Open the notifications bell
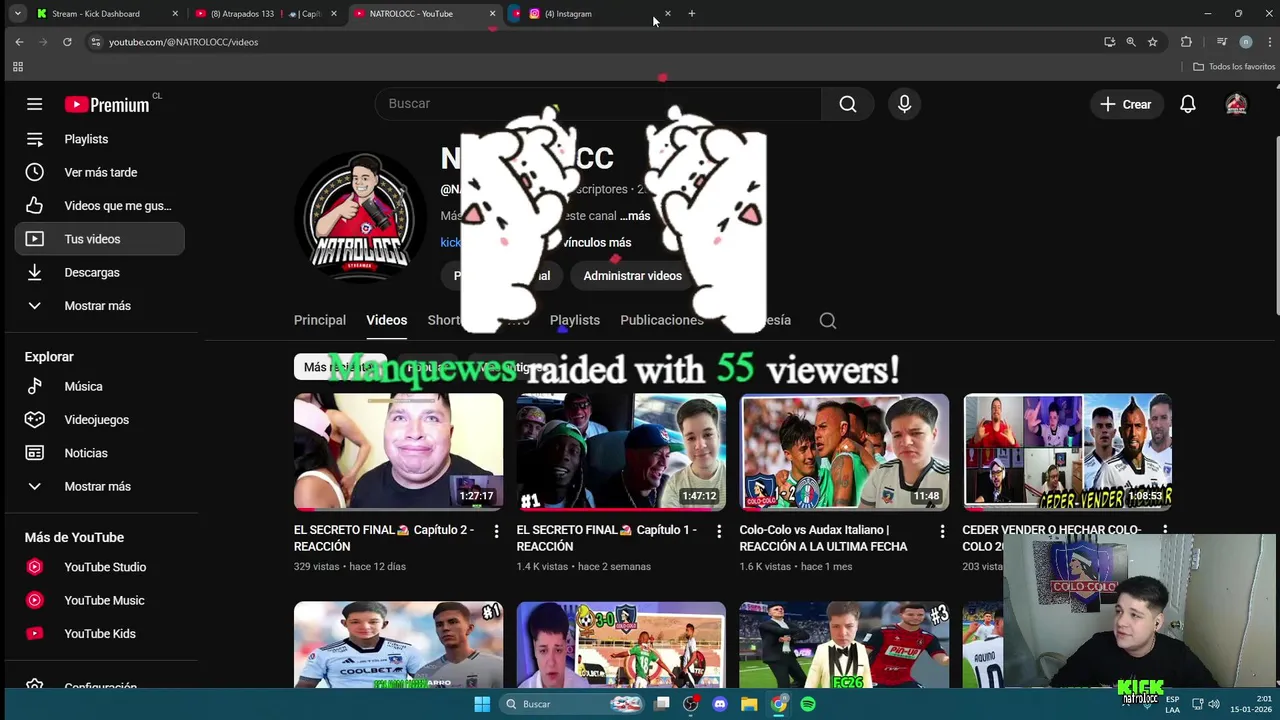Viewport: 1280px width, 720px height. [1188, 104]
